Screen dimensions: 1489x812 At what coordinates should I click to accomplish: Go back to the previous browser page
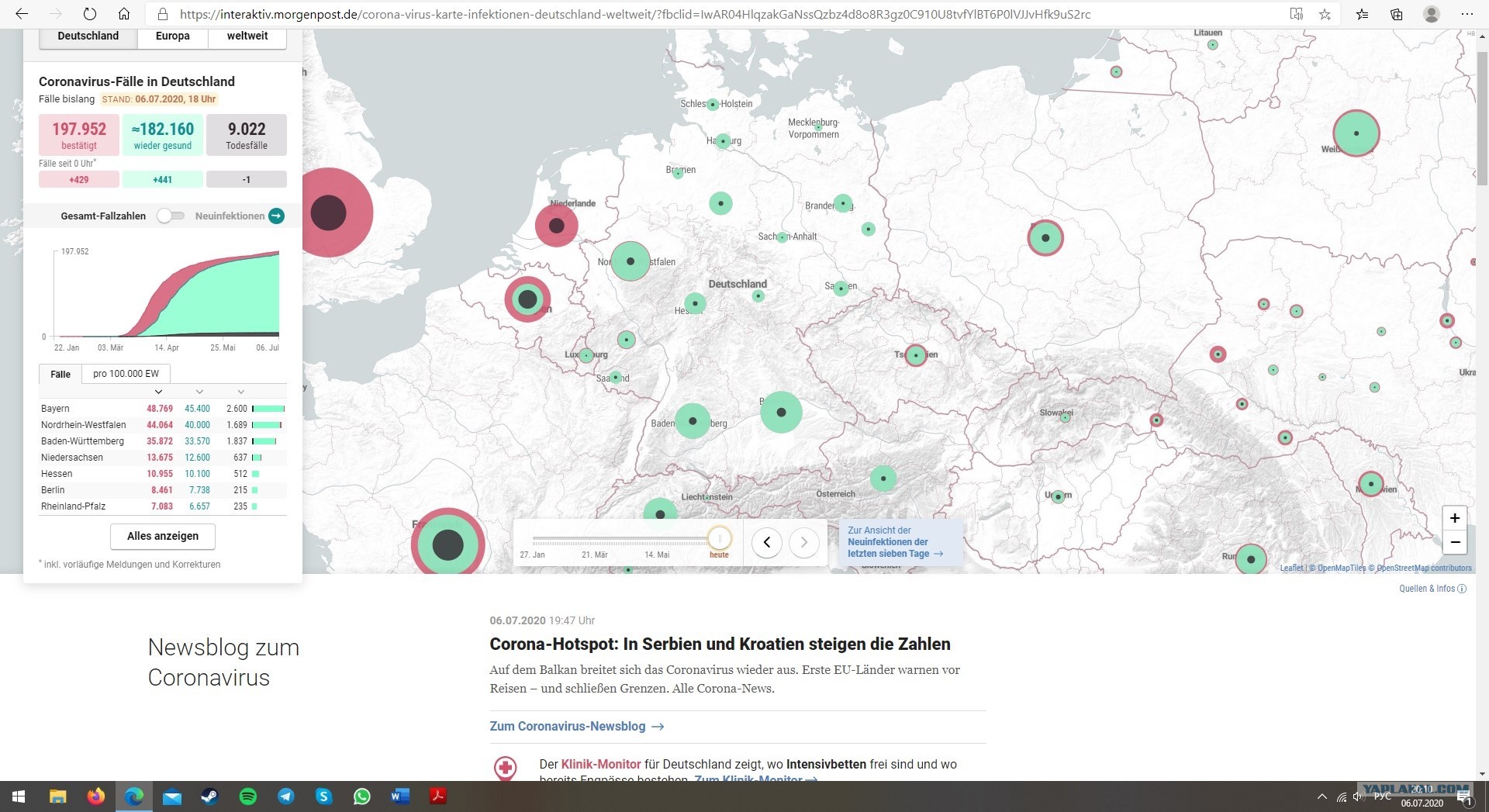pyautogui.click(x=22, y=14)
